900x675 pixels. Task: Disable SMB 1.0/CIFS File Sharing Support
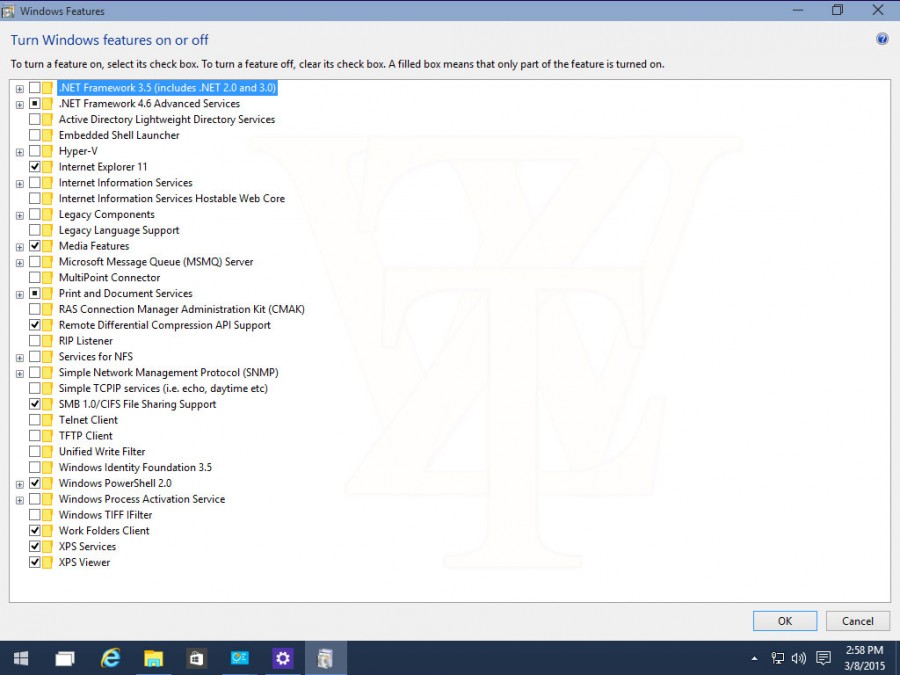pyautogui.click(x=34, y=404)
